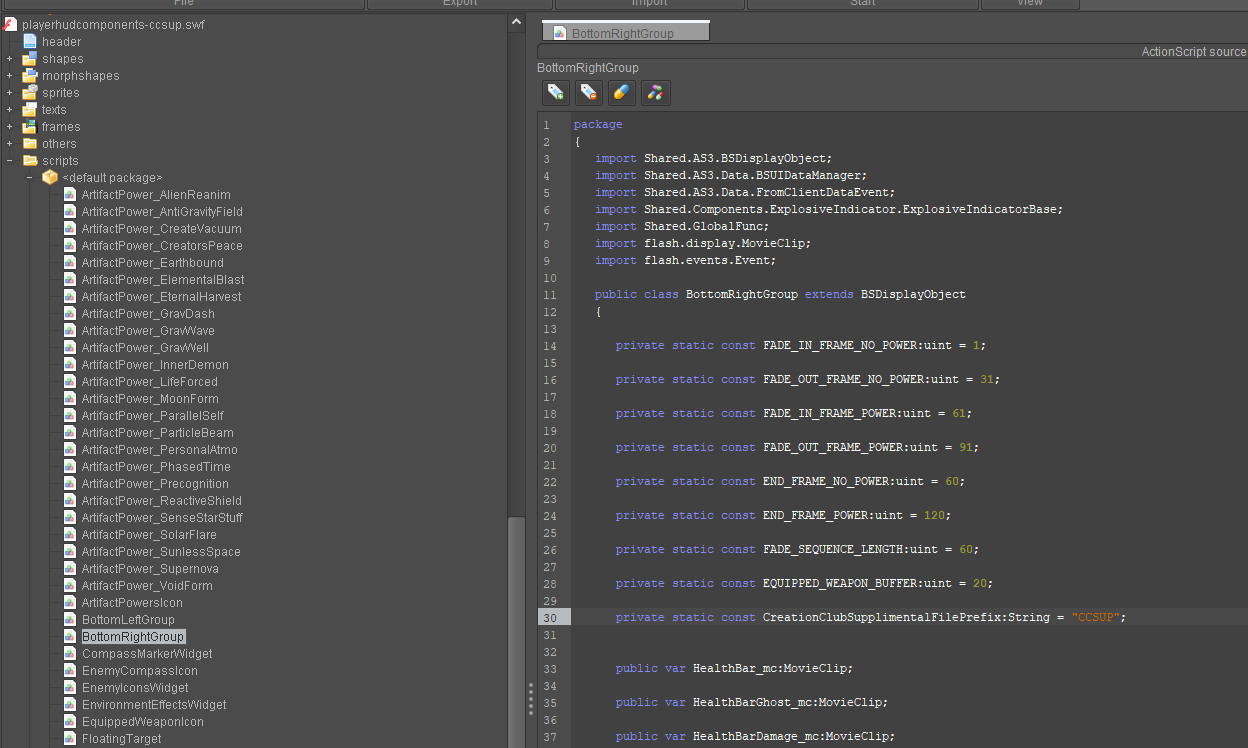The width and height of the screenshot is (1248, 748).
Task: Expand the sprites folder
Action: tap(8, 92)
